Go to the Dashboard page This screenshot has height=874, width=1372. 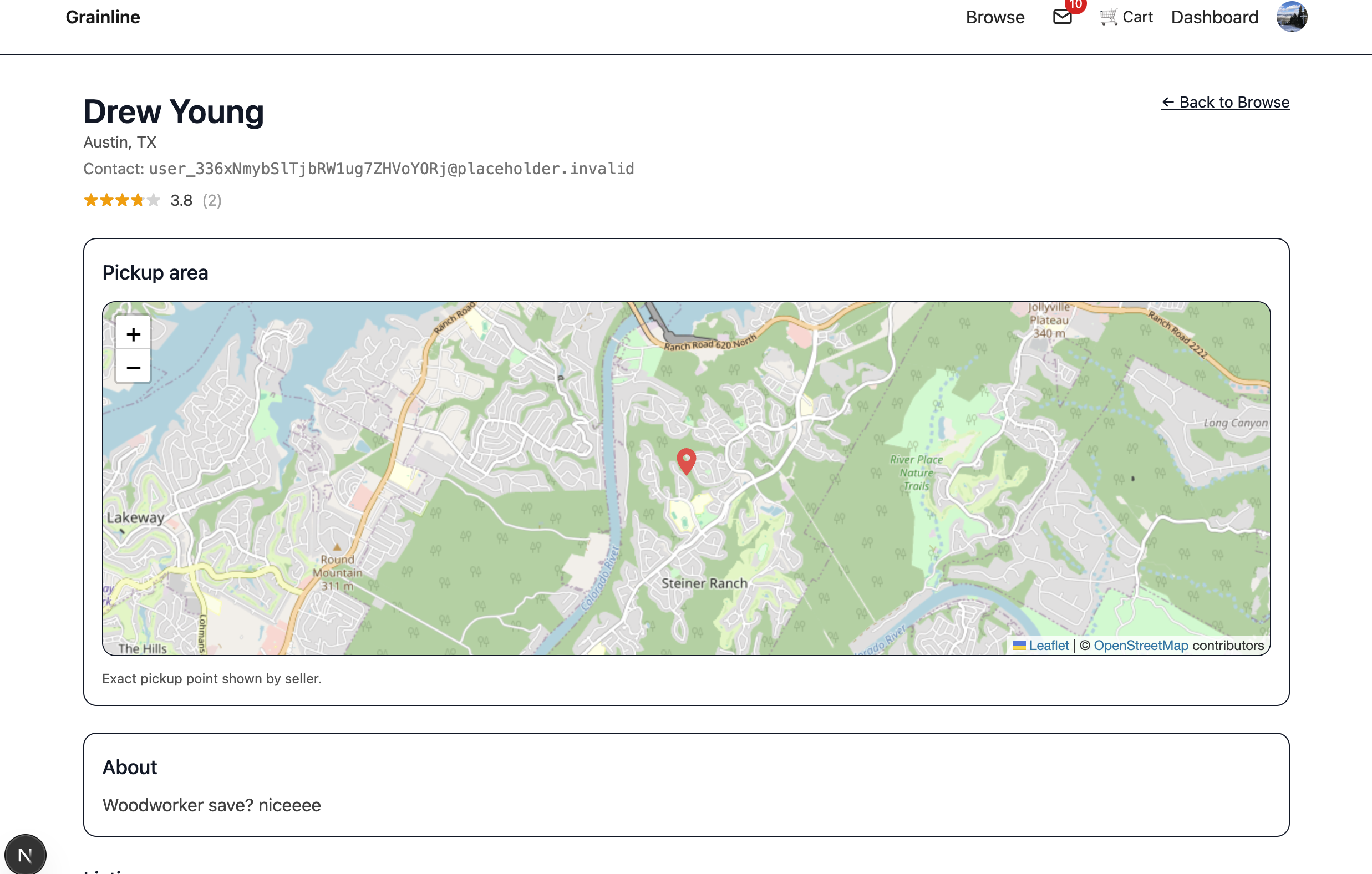[x=1214, y=17]
